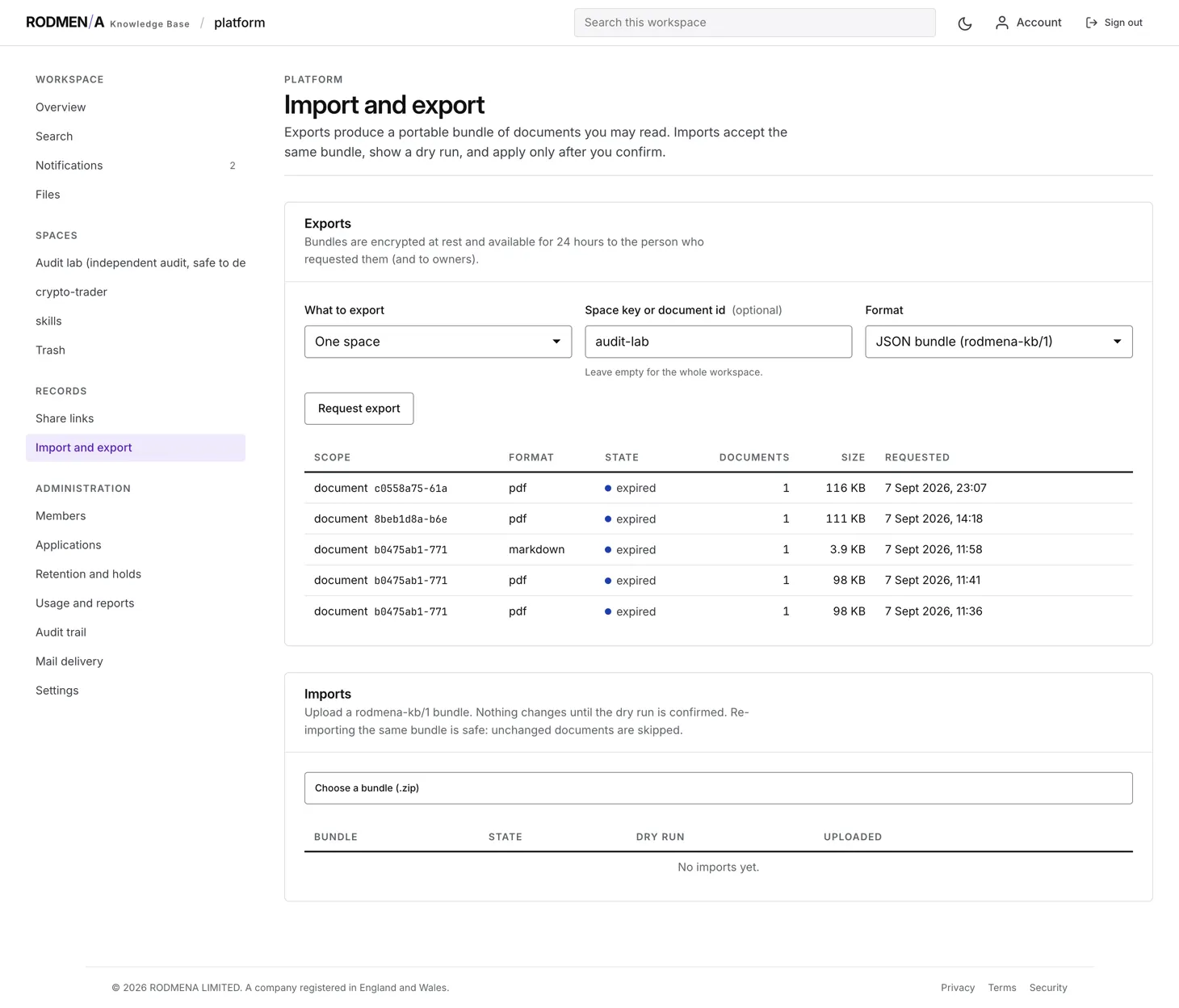Click the SCOPE column header in Exports
The image size is (1179, 1008).
tap(332, 457)
